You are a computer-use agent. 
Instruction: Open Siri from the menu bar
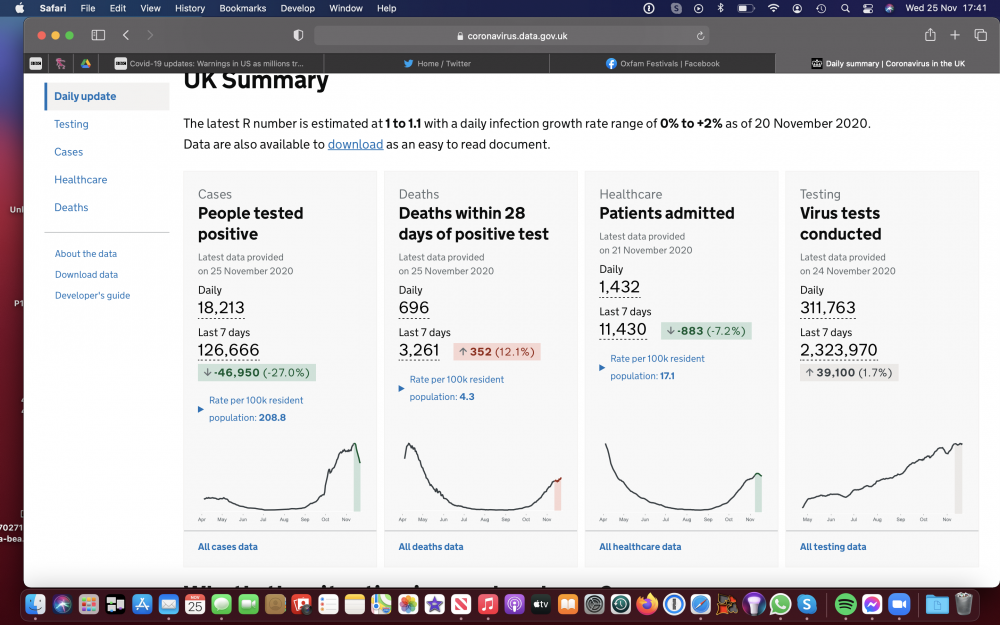point(890,8)
